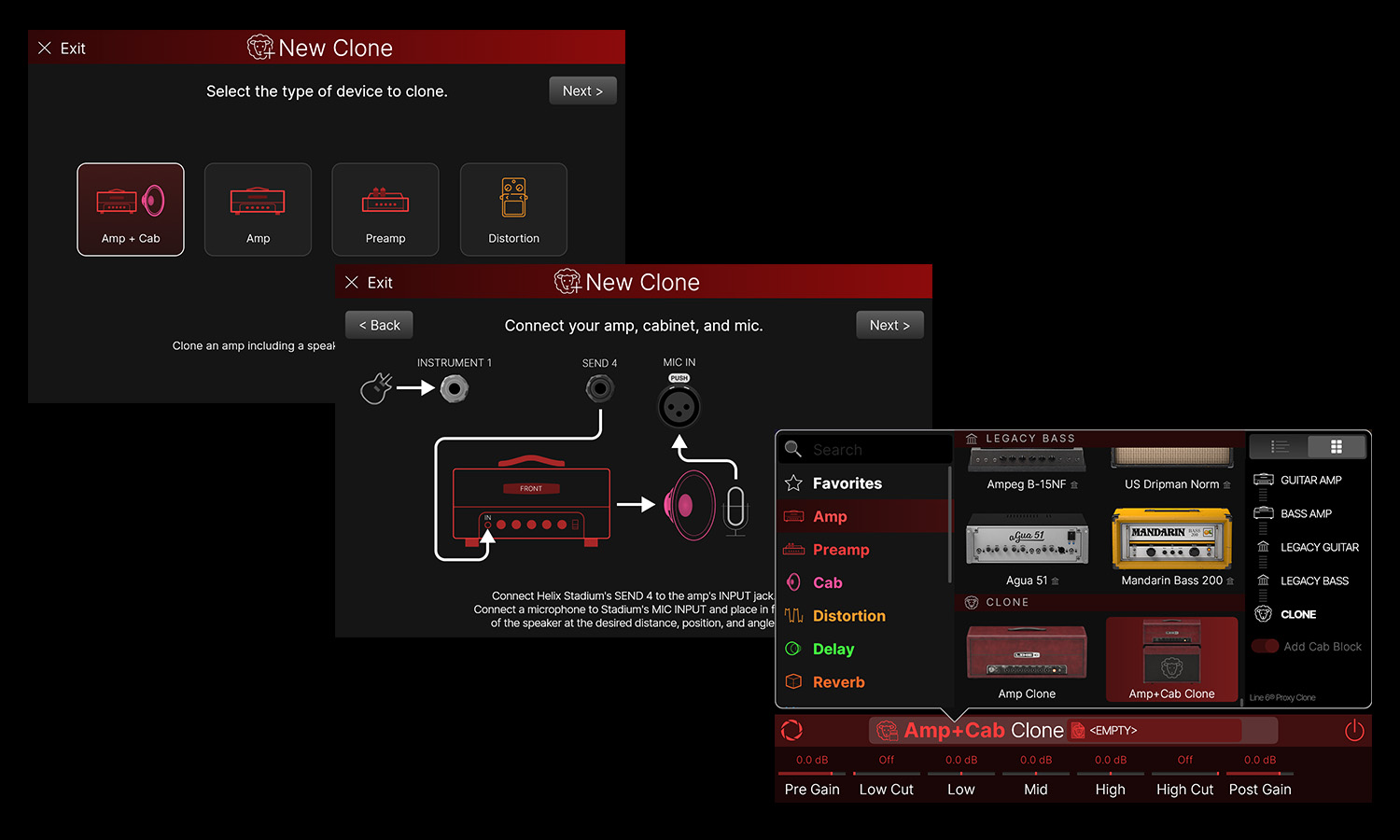Screen dimensions: 1400x840
Task: Jump to BASS AMP subcategory
Action: click(1293, 513)
